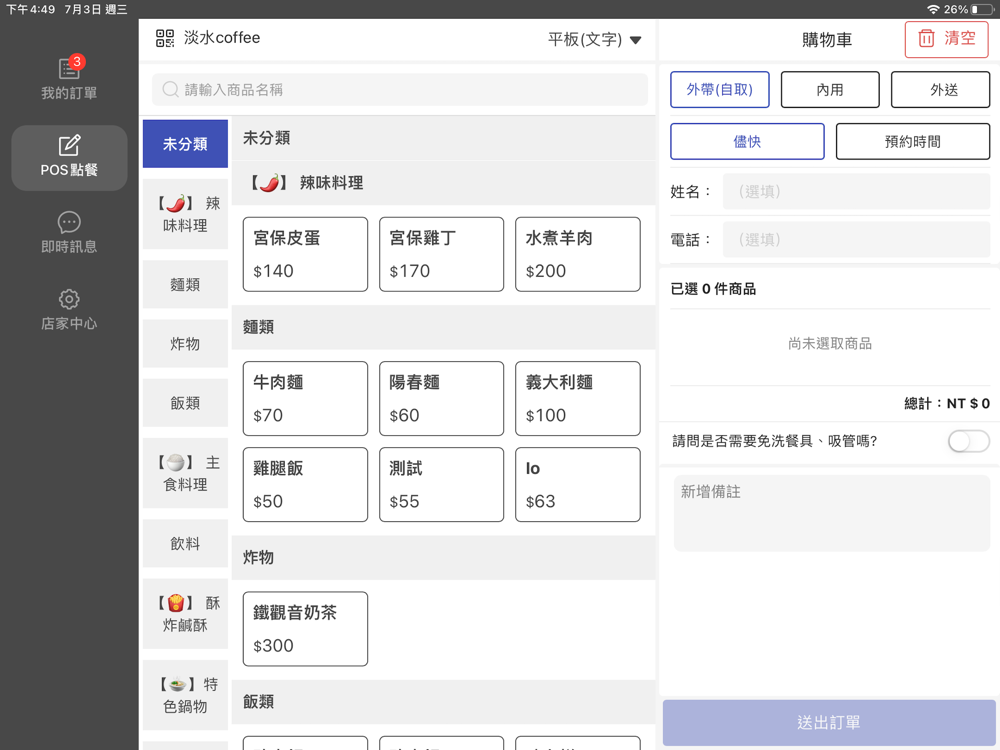
Task: Select 預約時間 scheduling option
Action: point(913,142)
